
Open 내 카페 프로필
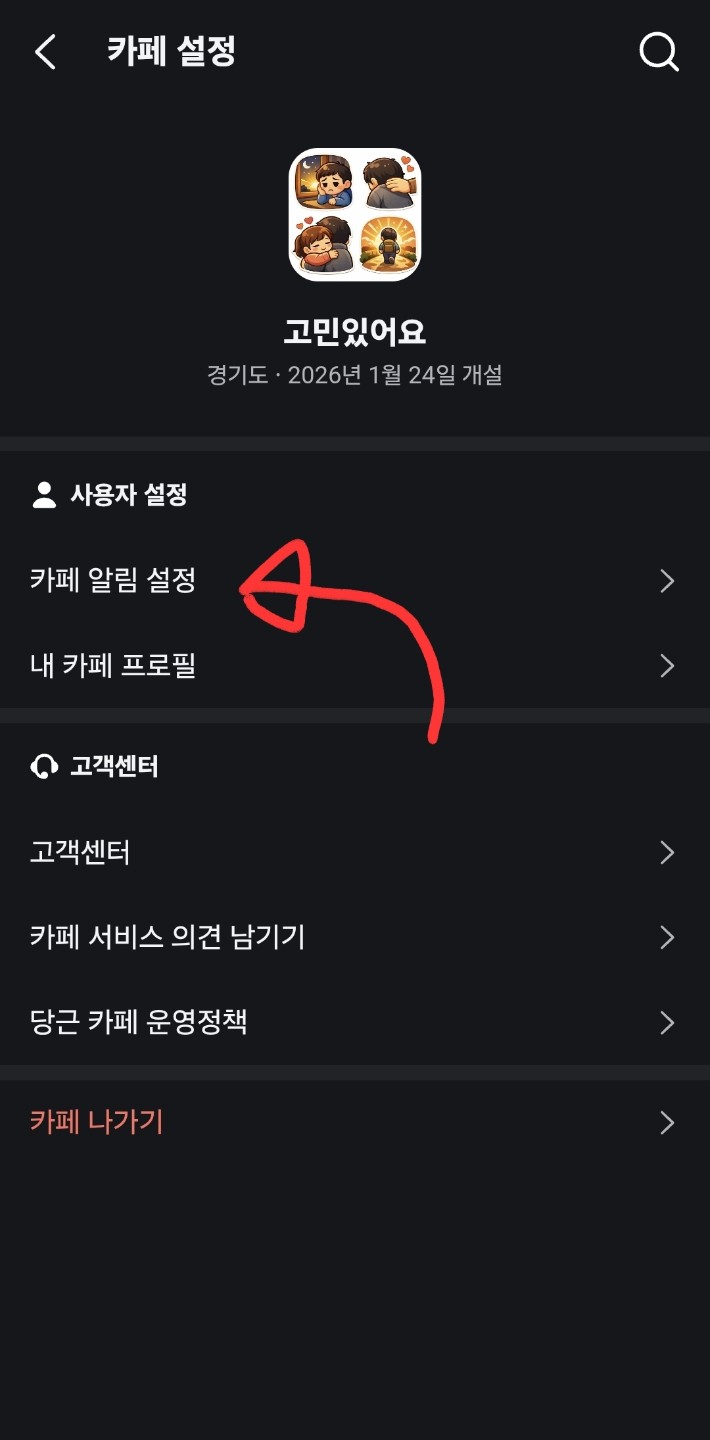(355, 666)
